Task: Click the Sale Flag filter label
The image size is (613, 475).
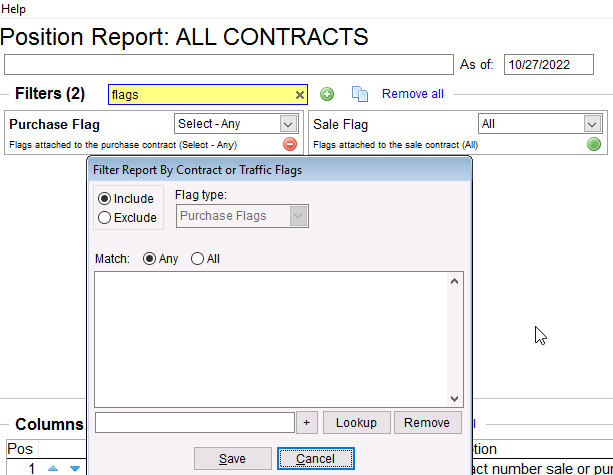Action: point(341,124)
